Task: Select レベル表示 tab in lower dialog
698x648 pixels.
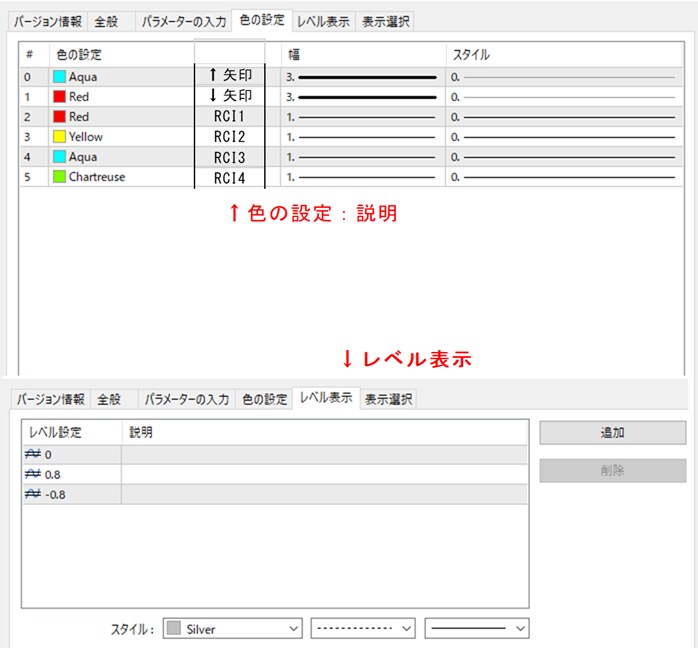Action: (x=326, y=397)
